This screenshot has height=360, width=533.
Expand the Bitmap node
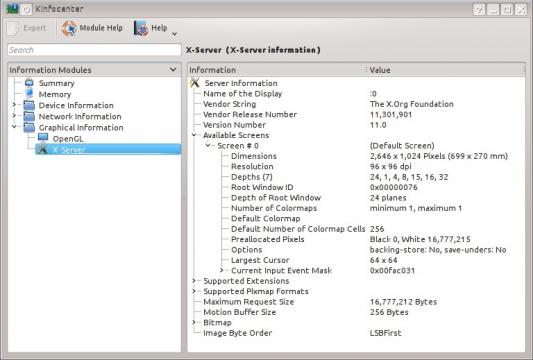(x=194, y=322)
